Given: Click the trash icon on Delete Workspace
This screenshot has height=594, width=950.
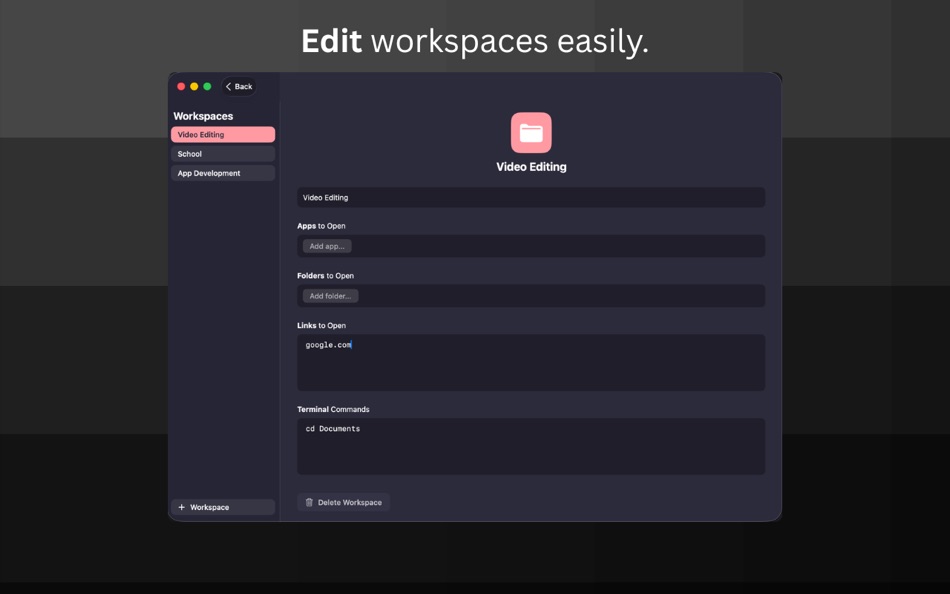Looking at the screenshot, I should [x=310, y=502].
